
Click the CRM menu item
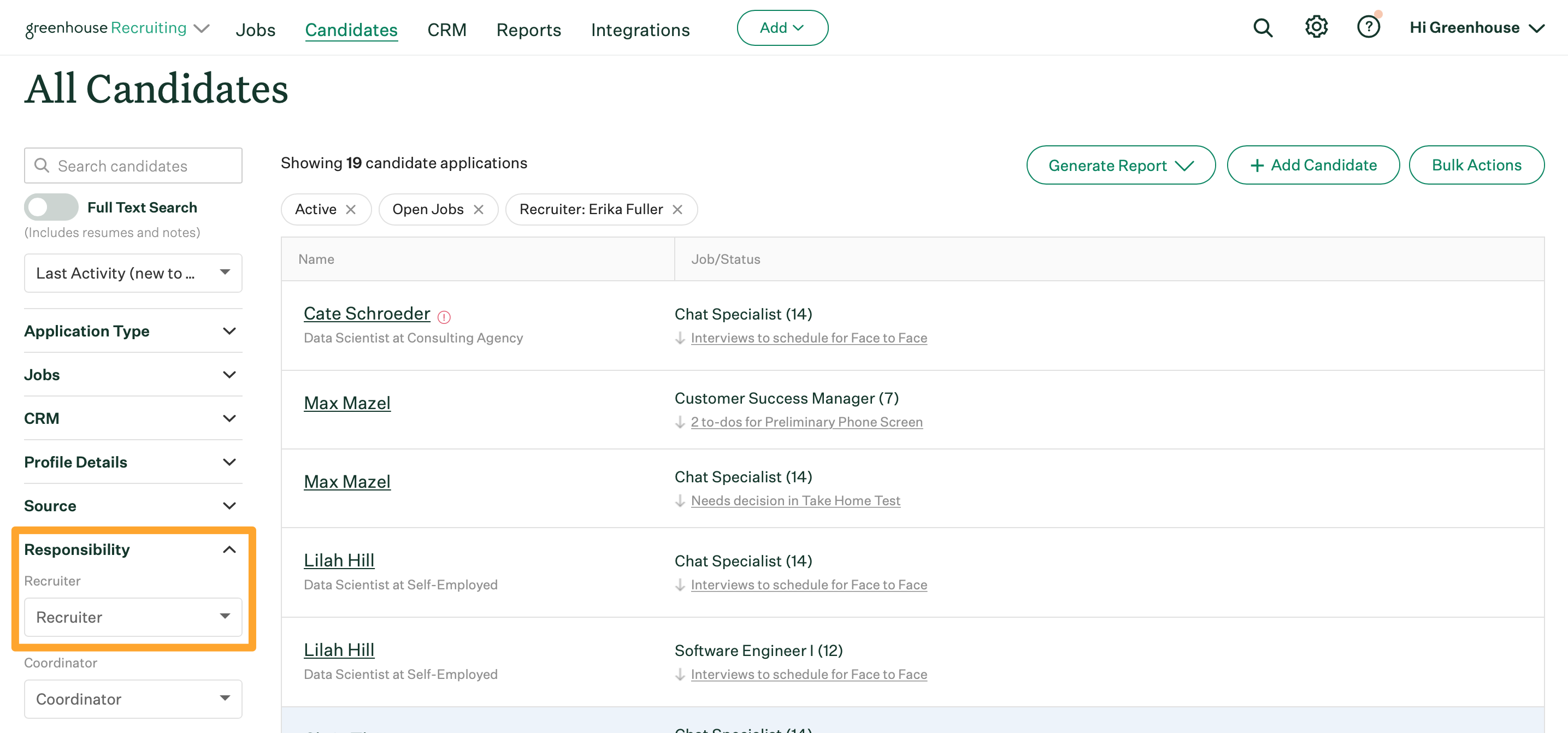[447, 27]
